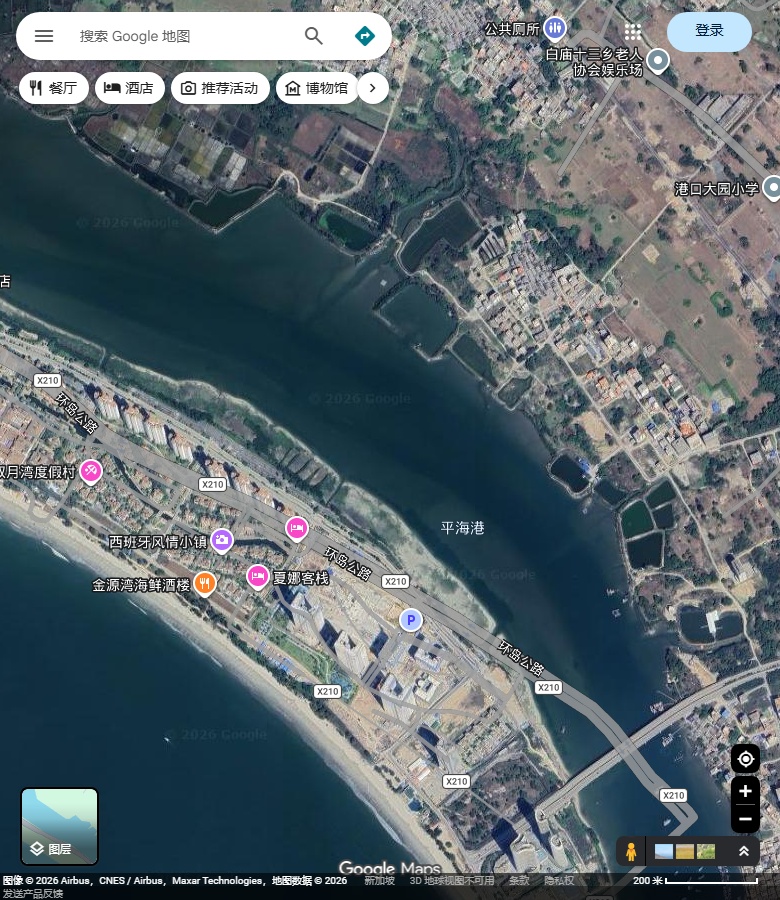This screenshot has height=900, width=780.
Task: Show more category chips with the arrow
Action: [x=373, y=88]
